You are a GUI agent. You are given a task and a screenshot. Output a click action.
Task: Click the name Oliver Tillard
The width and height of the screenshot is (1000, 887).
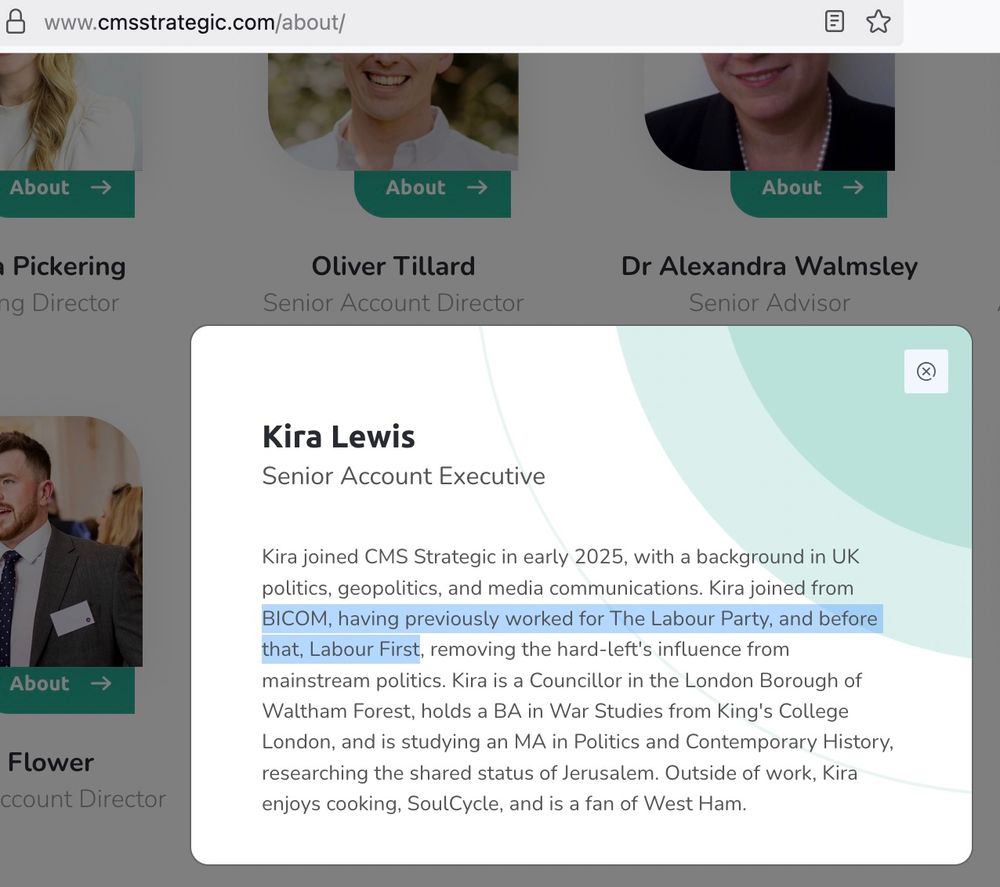pyautogui.click(x=393, y=266)
